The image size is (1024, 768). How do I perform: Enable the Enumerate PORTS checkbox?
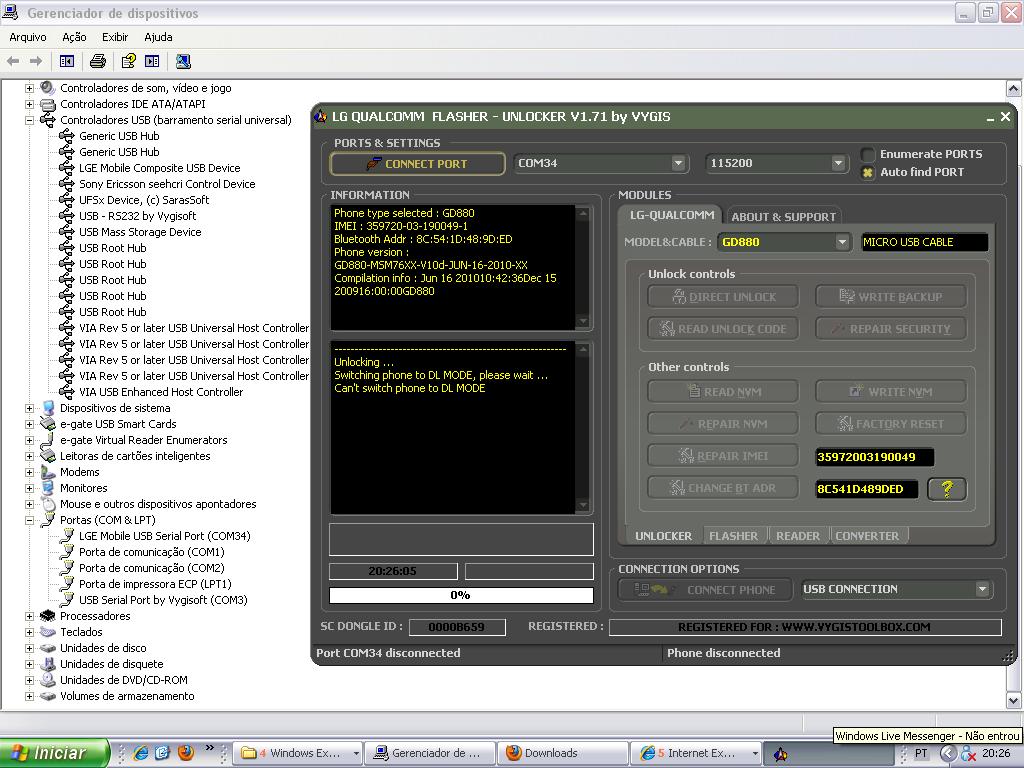(868, 154)
